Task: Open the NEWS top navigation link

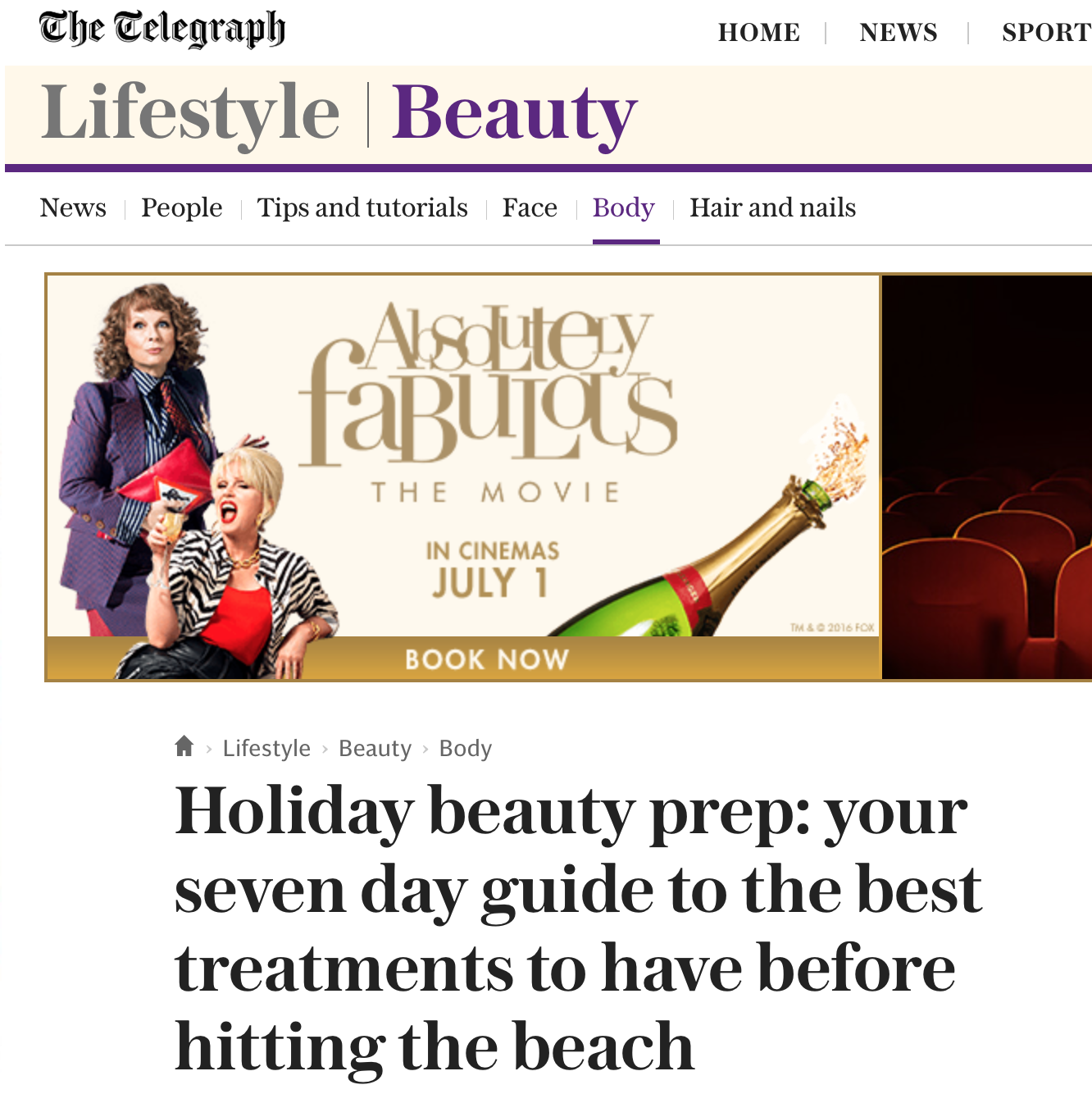Action: point(899,33)
